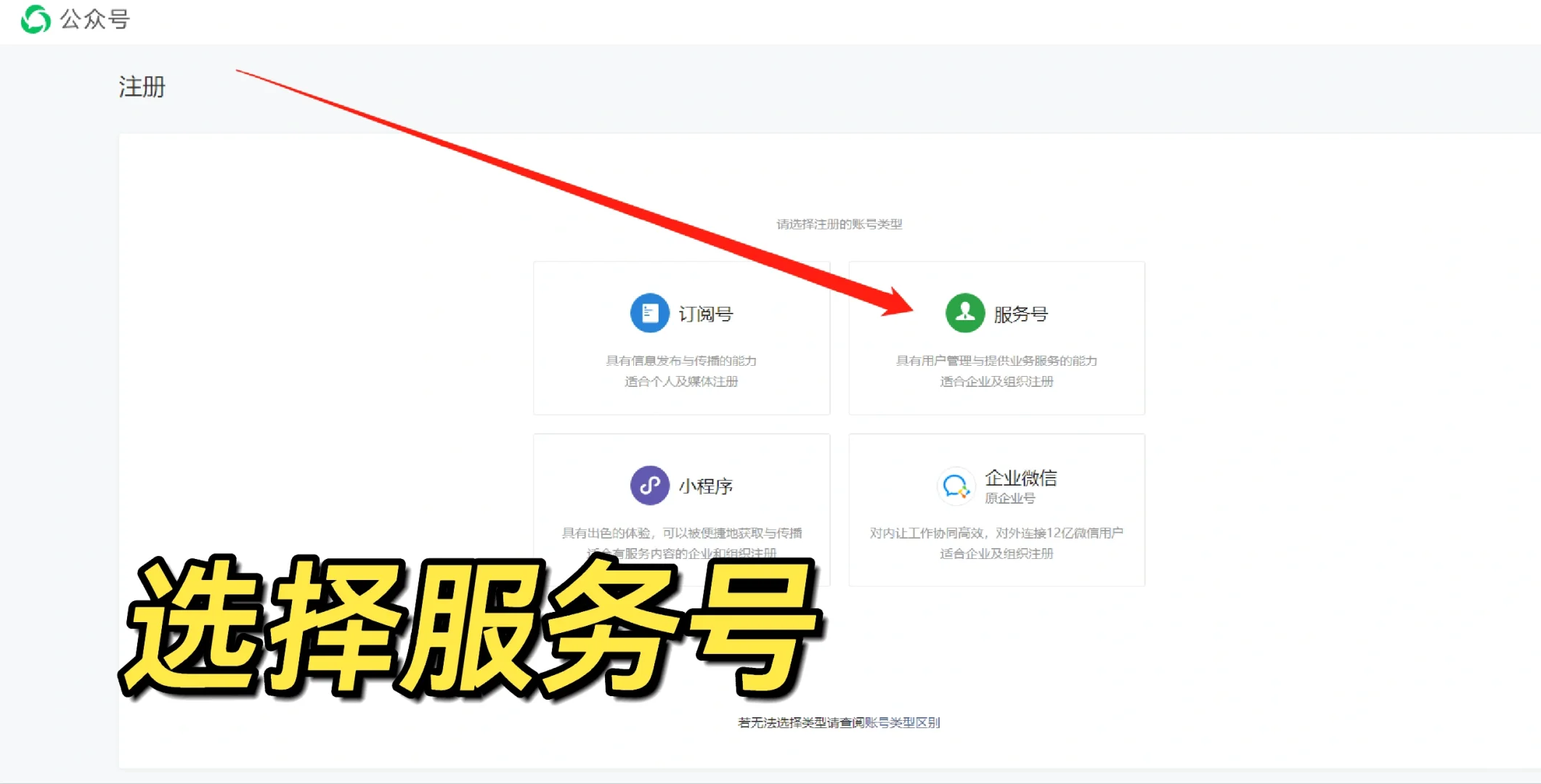Click the 适合个人及媒体注册 line
1541x784 pixels.
click(681, 382)
